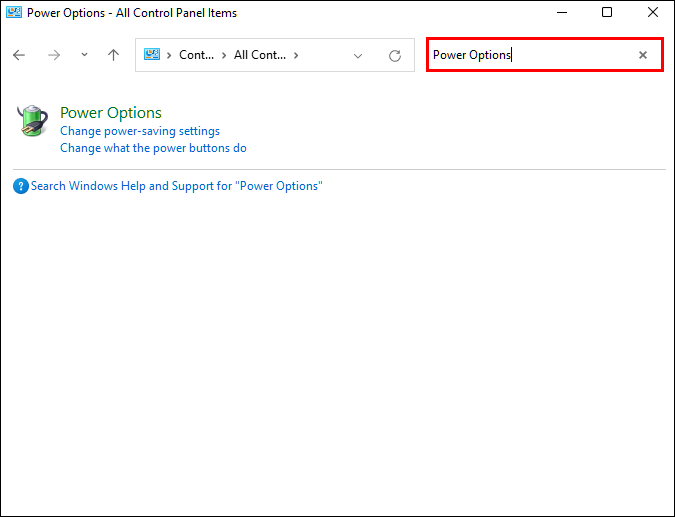Search Windows Help and Support for Power Options

click(176, 186)
